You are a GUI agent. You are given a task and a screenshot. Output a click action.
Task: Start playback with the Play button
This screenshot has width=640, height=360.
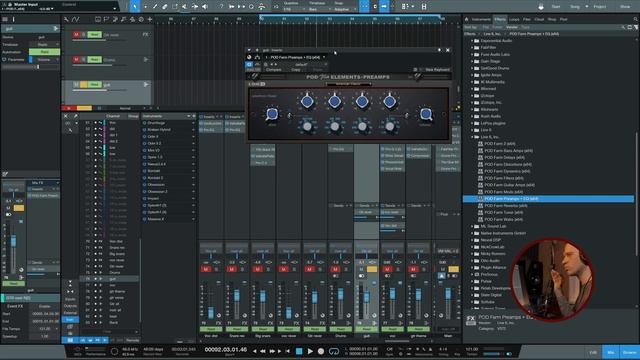(x=310, y=351)
